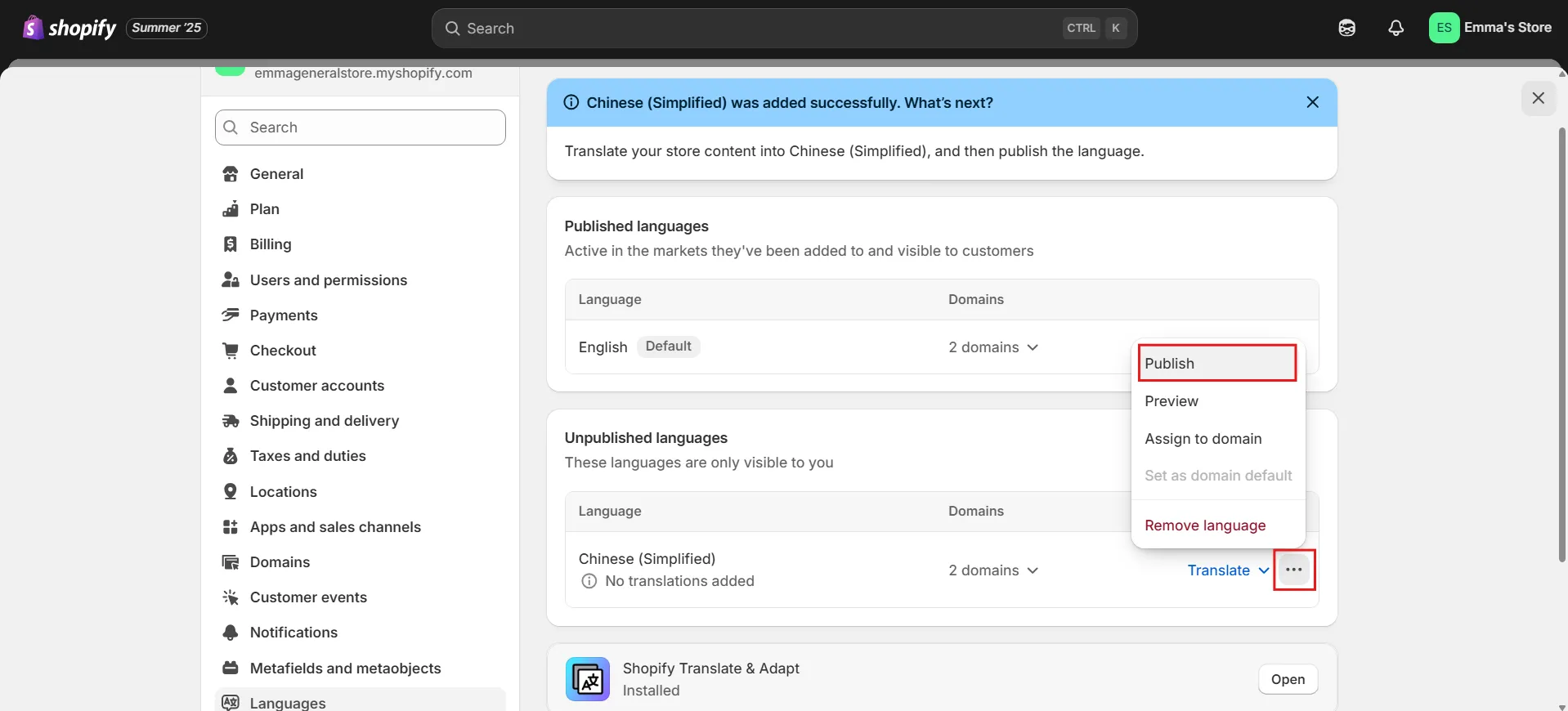Click the Customer events sparkle icon

(x=231, y=597)
